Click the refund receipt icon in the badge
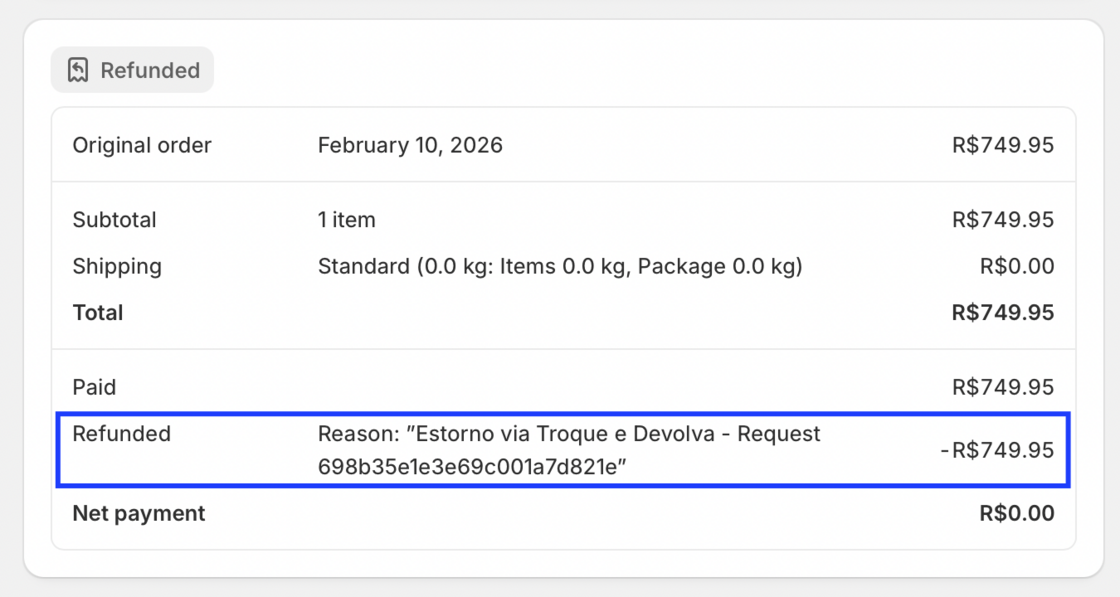1120x597 pixels. coord(78,70)
